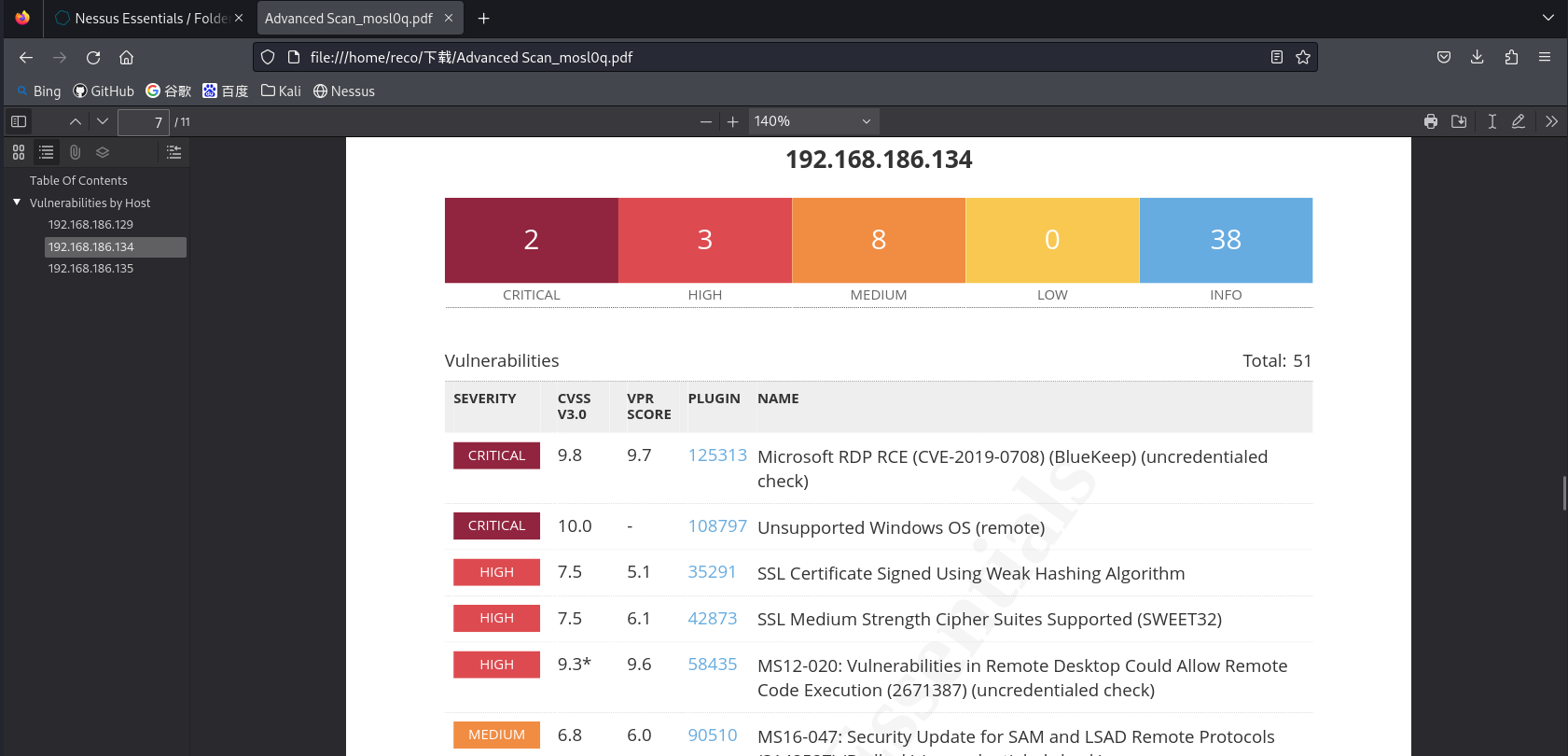Close the Advanced Scan PDF tab
Viewport: 1568px width, 756px height.
click(x=449, y=19)
